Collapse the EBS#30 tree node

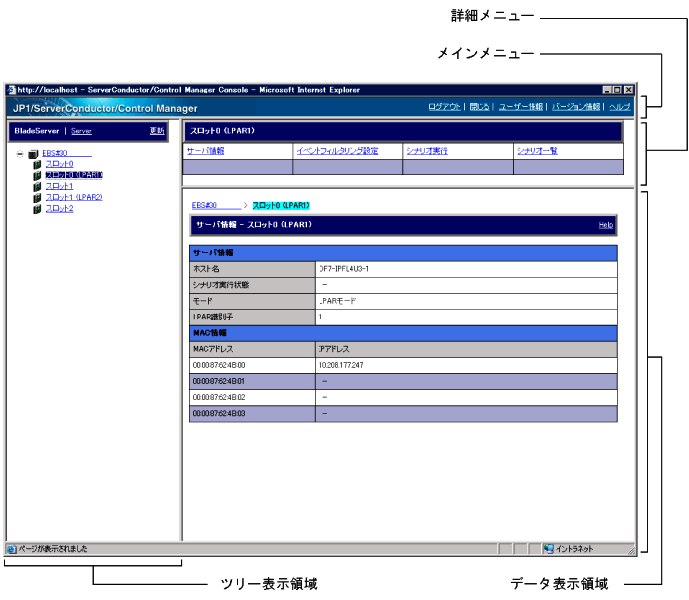pyautogui.click(x=21, y=153)
